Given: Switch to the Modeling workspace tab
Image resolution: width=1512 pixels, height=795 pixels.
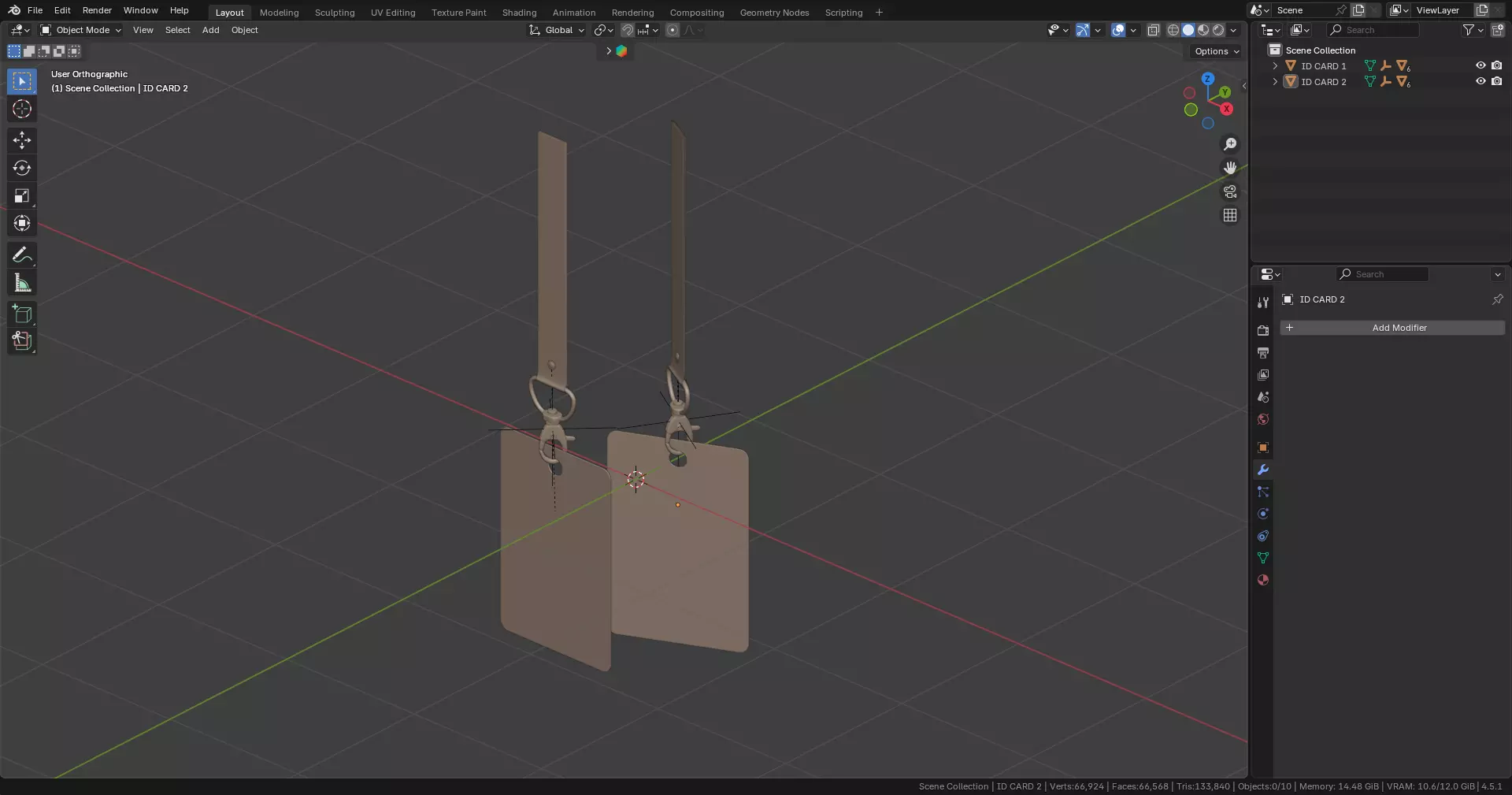Looking at the screenshot, I should 279,13.
